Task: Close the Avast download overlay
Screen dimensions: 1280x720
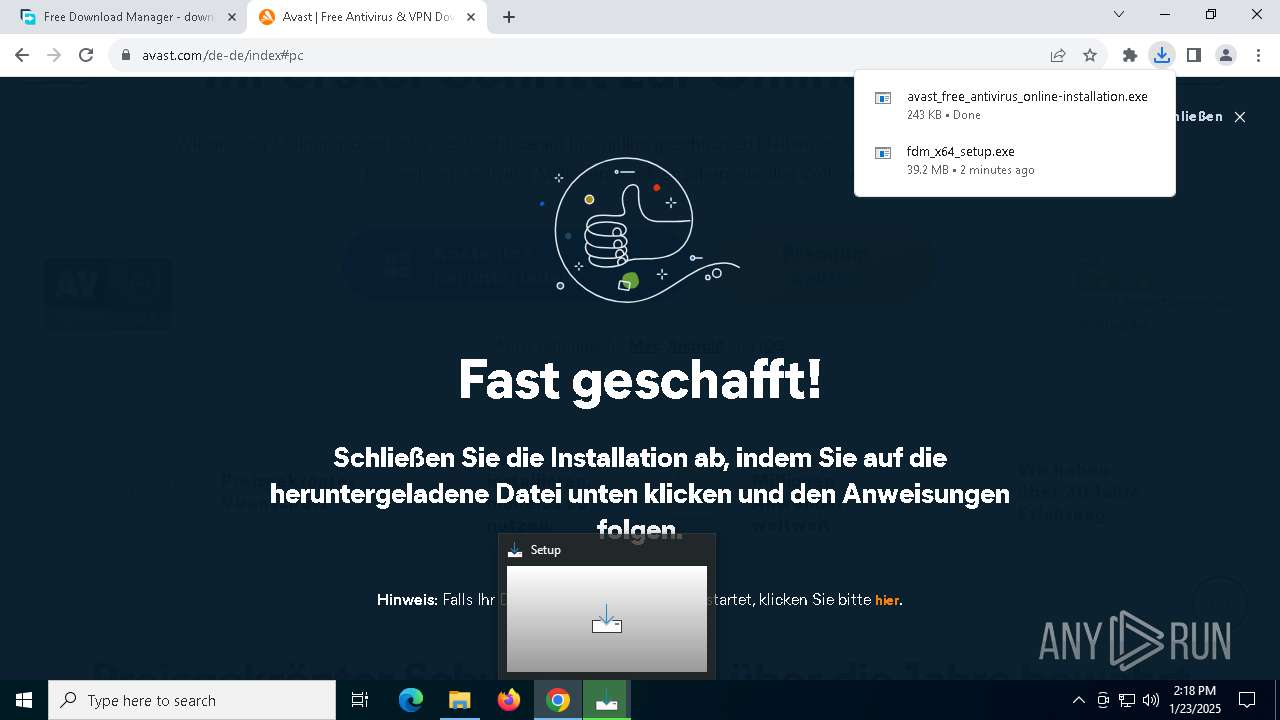Action: [x=1240, y=117]
